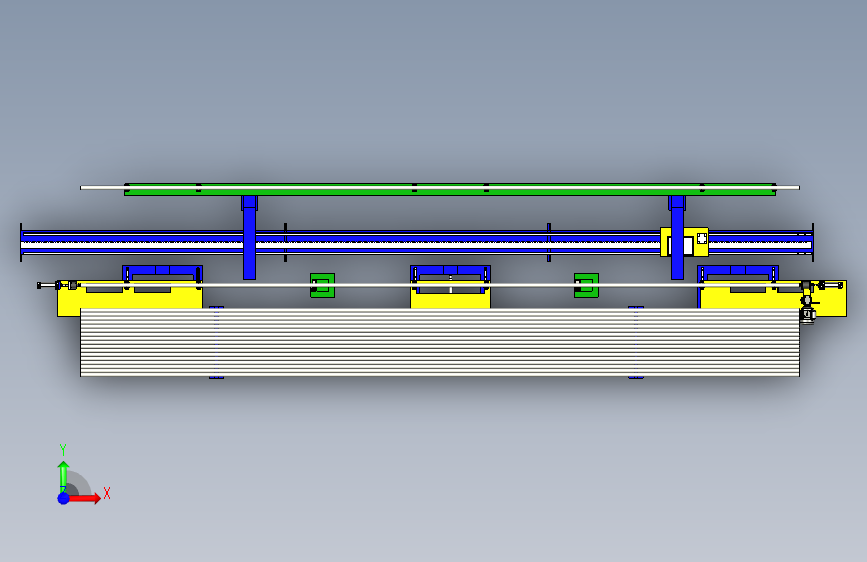Click the red X axis arrow on triad
The width and height of the screenshot is (867, 562).
pyautogui.click(x=84, y=498)
